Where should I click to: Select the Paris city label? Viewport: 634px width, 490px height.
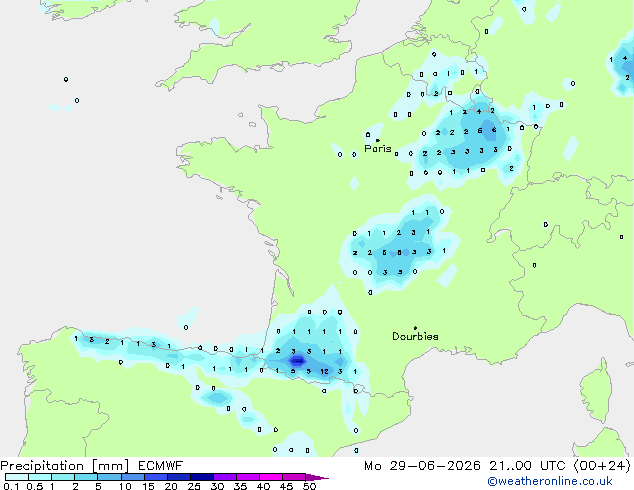(378, 148)
